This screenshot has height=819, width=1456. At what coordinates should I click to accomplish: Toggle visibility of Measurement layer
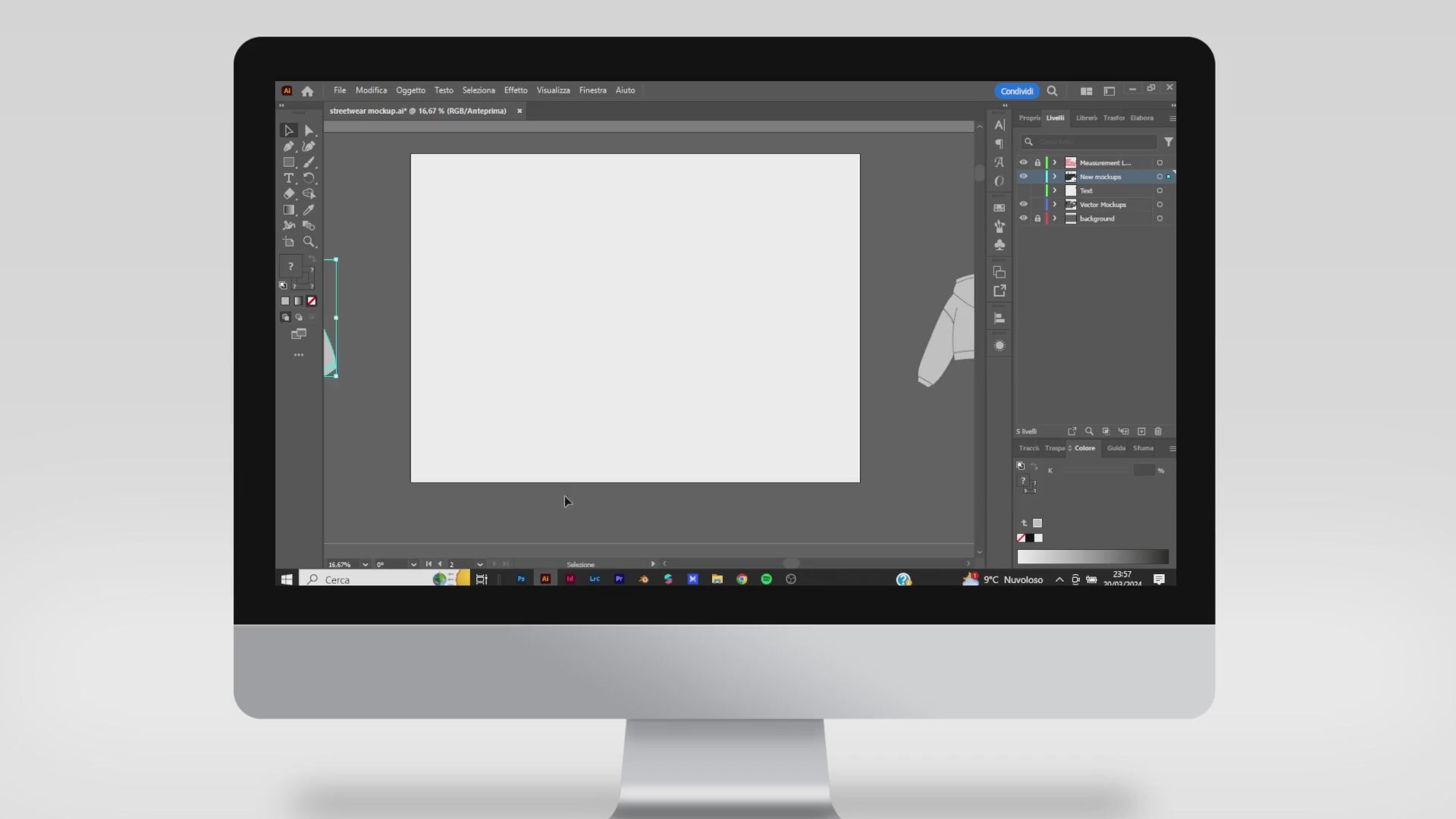[1024, 162]
